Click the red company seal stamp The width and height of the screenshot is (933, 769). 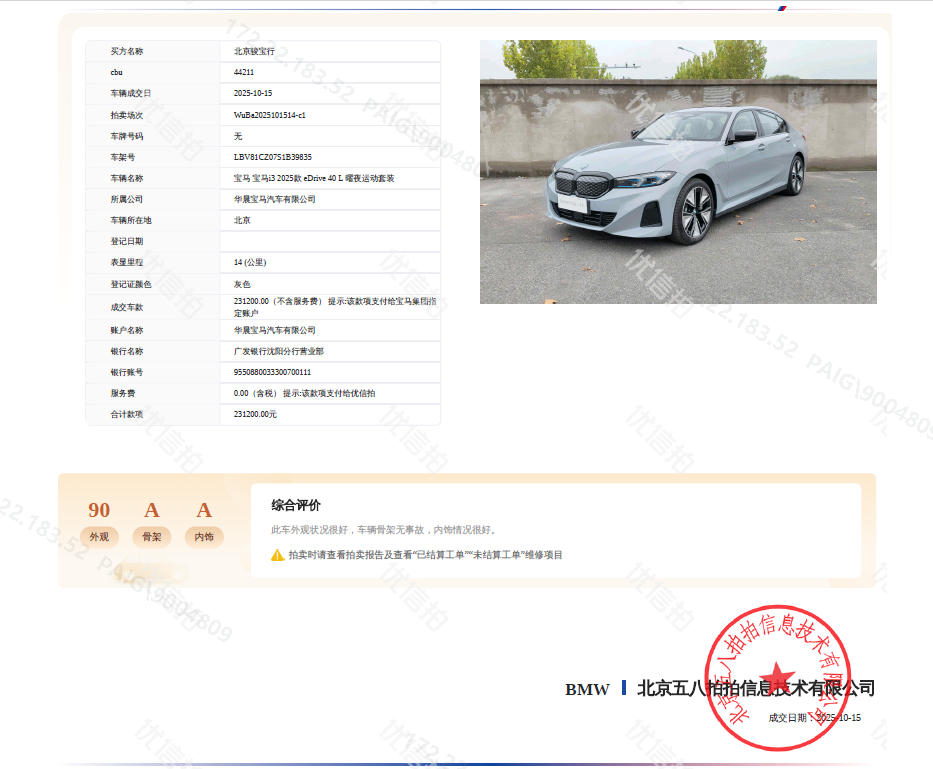[778, 677]
